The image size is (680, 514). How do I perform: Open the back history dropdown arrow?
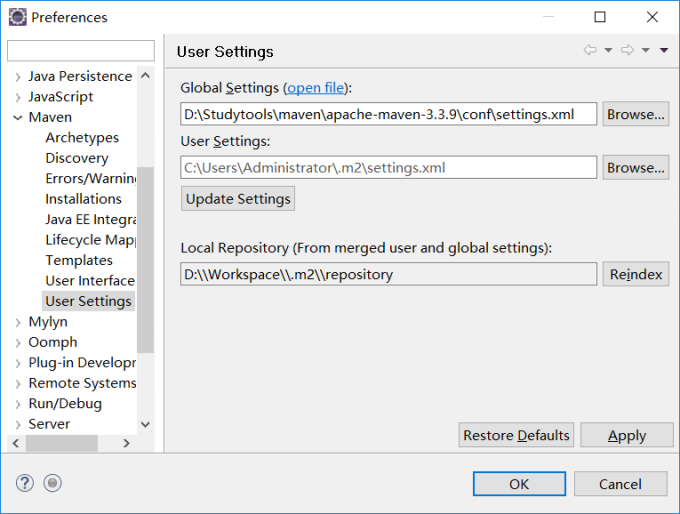608,51
